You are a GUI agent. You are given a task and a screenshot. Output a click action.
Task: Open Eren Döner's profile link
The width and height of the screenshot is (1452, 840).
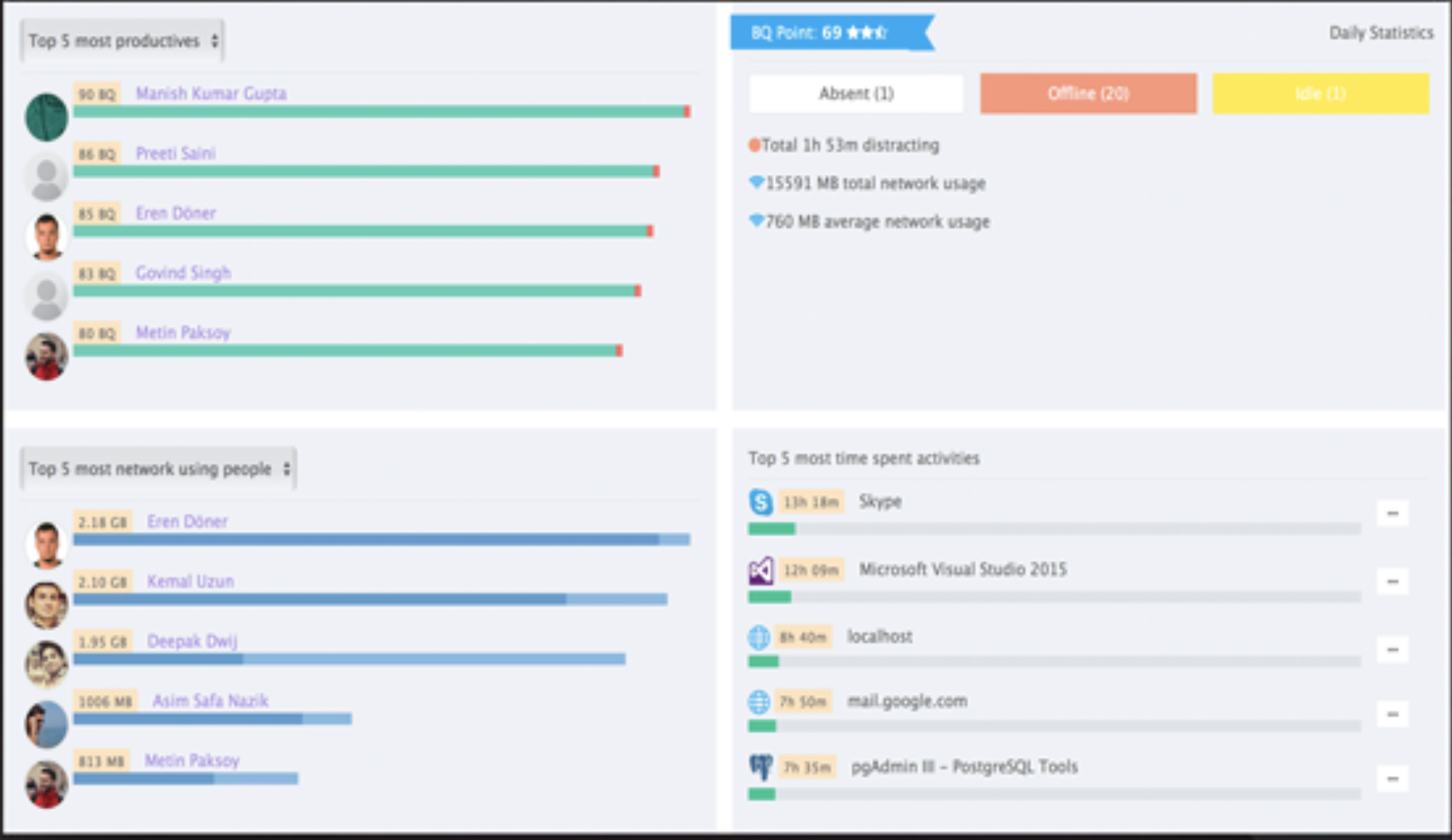click(176, 213)
